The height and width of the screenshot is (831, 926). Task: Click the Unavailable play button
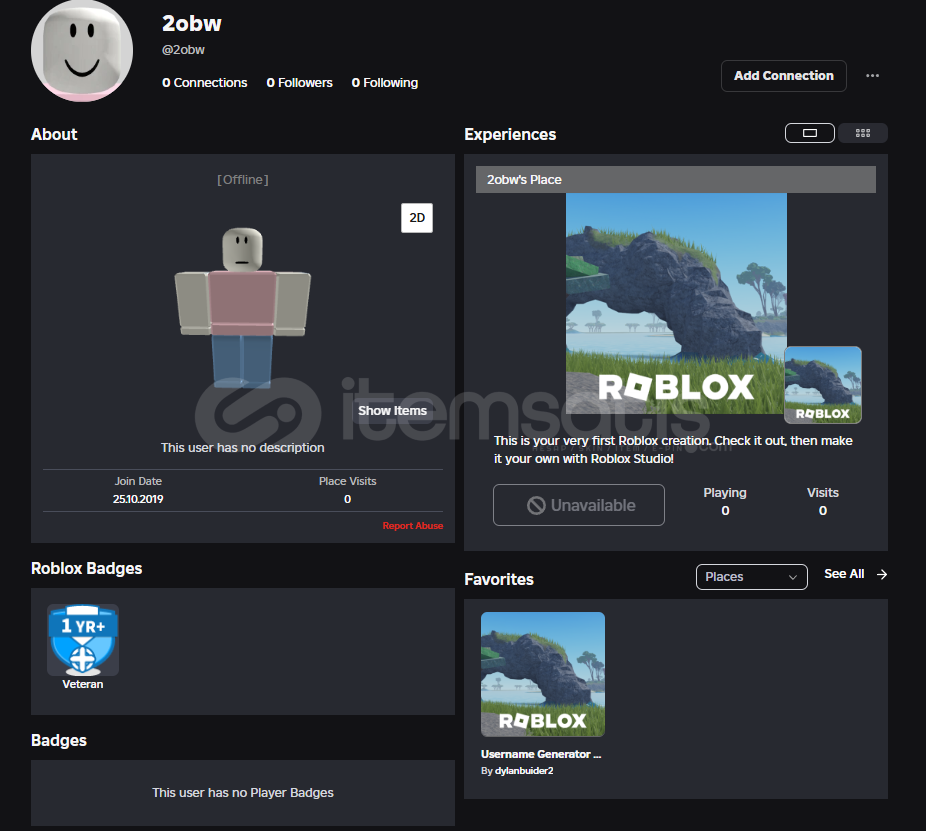click(578, 506)
